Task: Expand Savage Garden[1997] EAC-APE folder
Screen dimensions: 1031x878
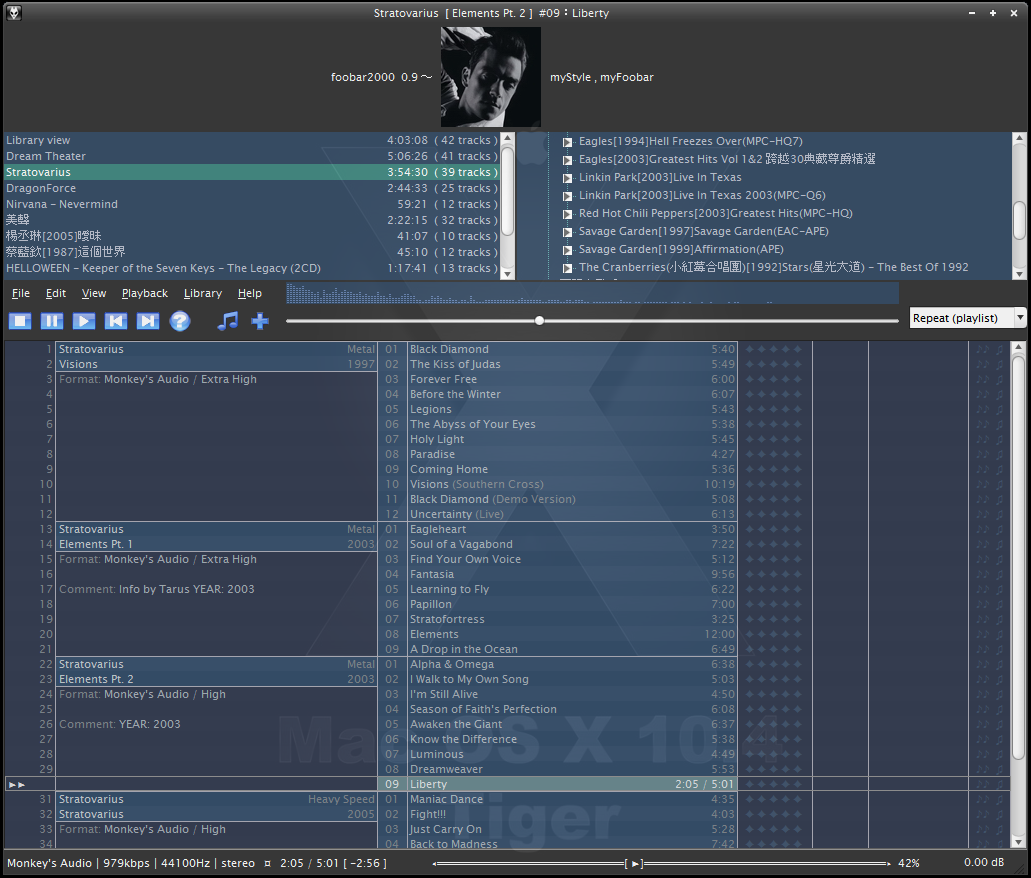Action: [x=567, y=232]
